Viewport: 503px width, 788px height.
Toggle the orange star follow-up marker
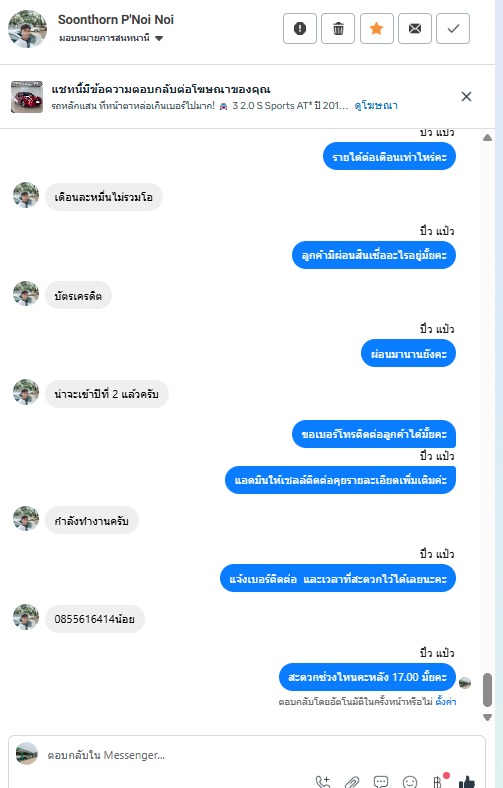pos(376,29)
